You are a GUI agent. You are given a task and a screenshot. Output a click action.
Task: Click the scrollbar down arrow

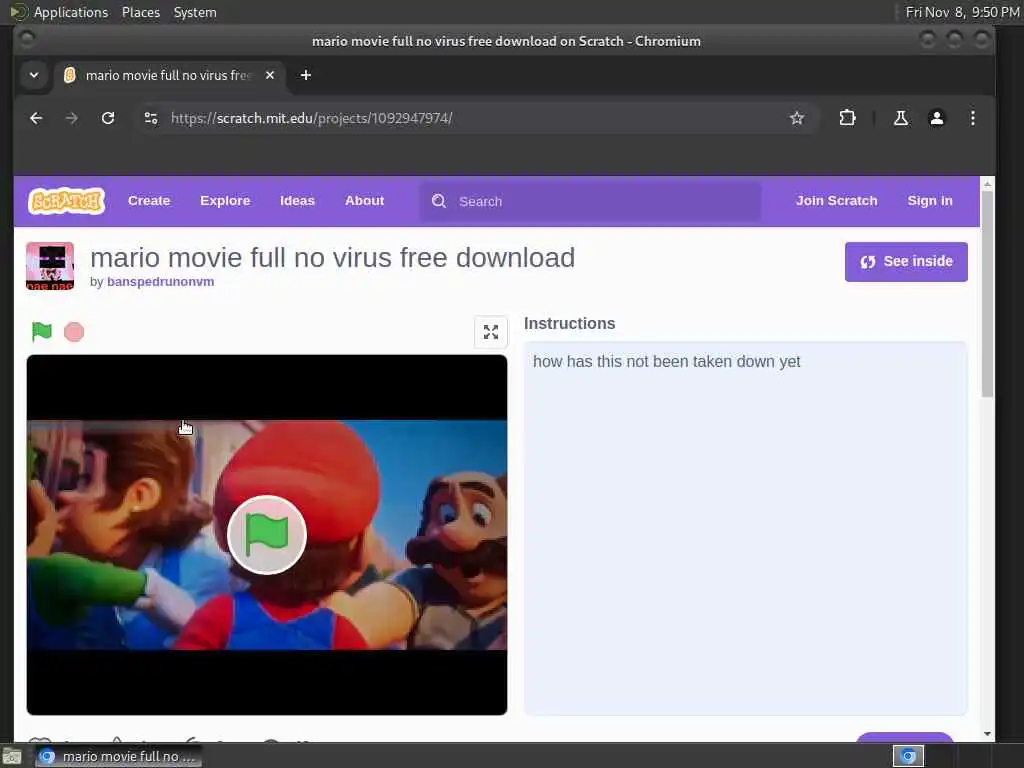point(987,733)
